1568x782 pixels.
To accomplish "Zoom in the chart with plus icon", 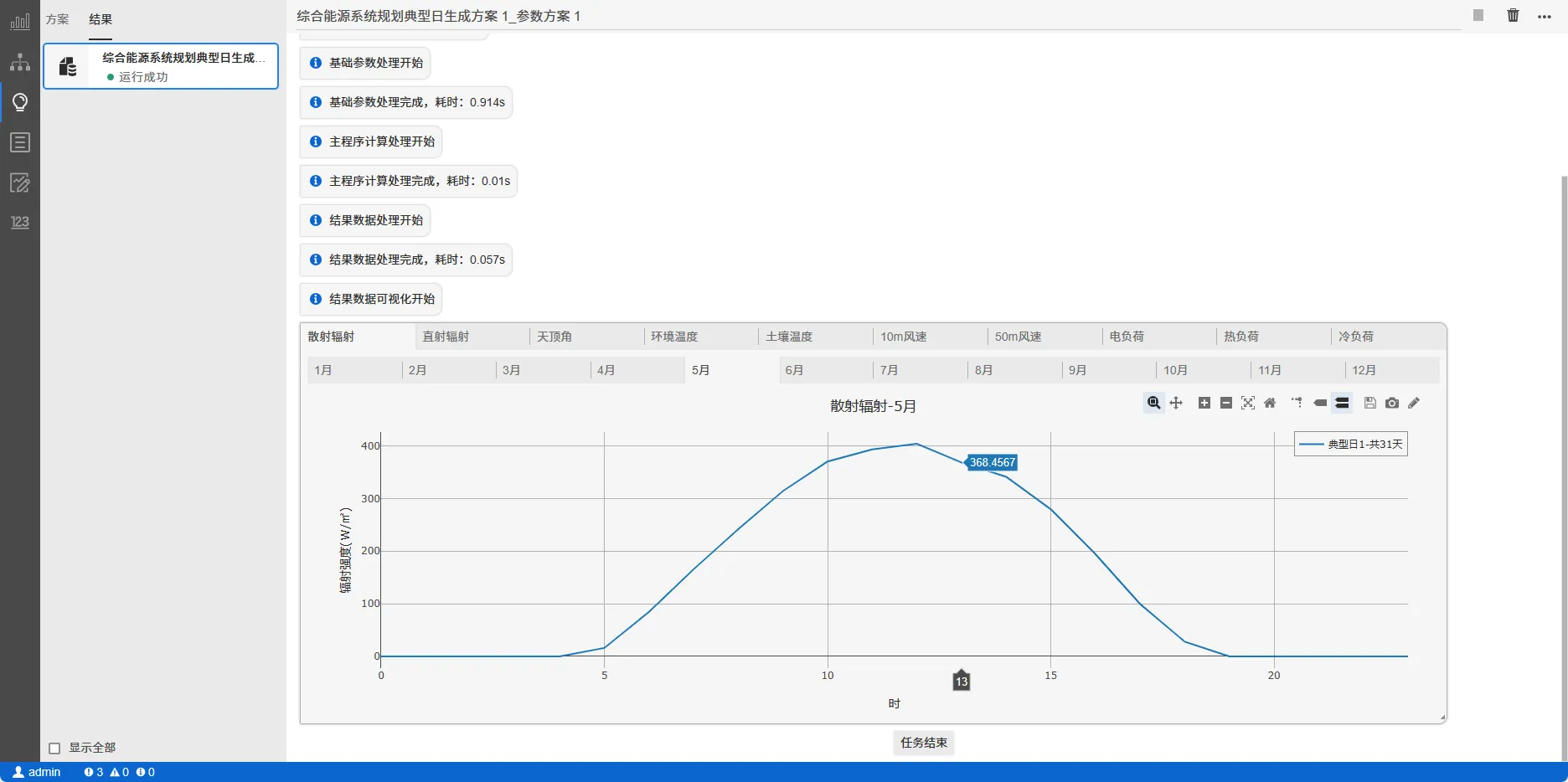I will pyautogui.click(x=1204, y=403).
